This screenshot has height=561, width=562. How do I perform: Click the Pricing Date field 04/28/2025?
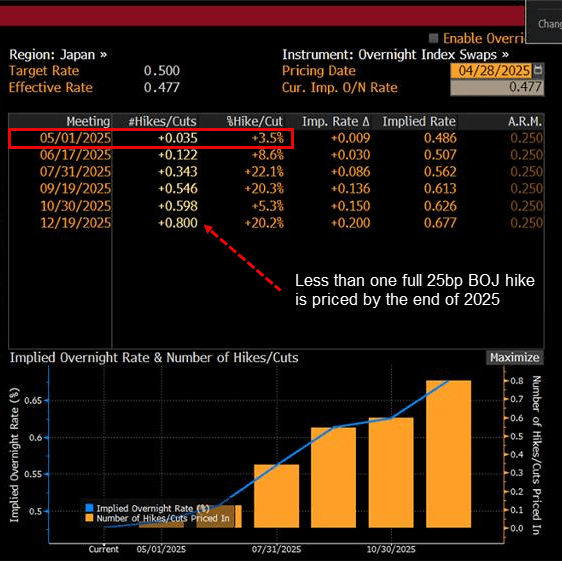(x=491, y=71)
